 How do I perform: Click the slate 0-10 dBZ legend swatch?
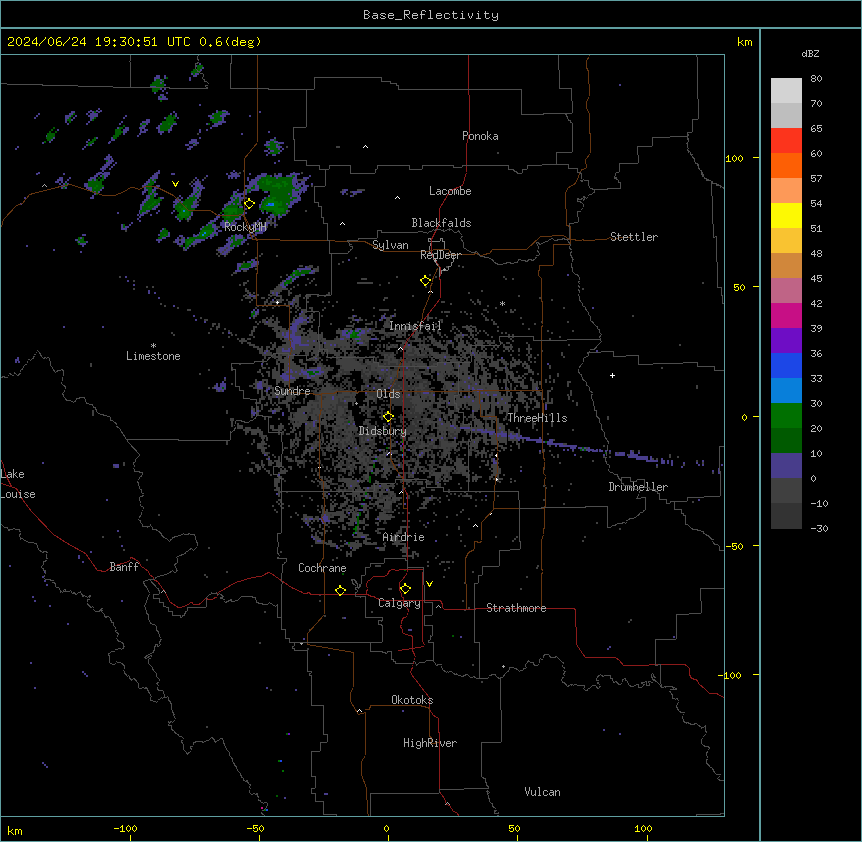[786, 466]
